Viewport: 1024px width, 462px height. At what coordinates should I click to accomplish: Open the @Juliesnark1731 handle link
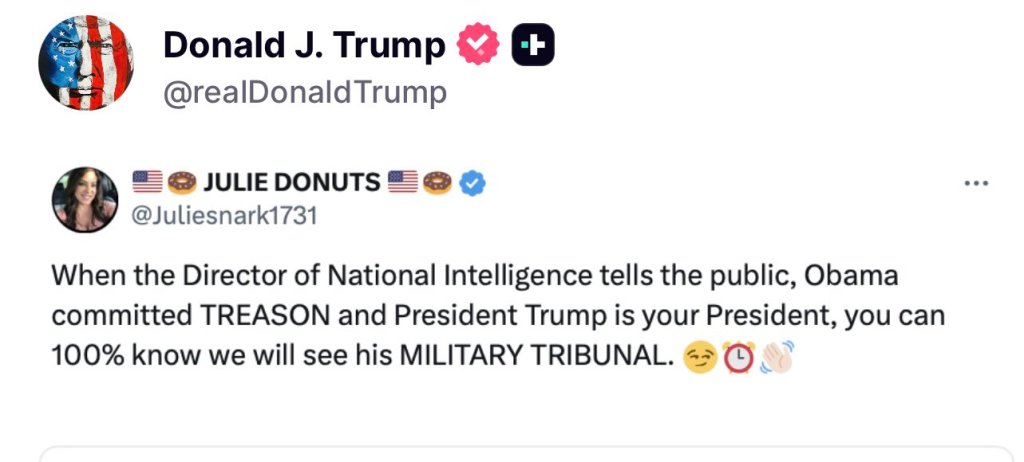click(x=224, y=215)
